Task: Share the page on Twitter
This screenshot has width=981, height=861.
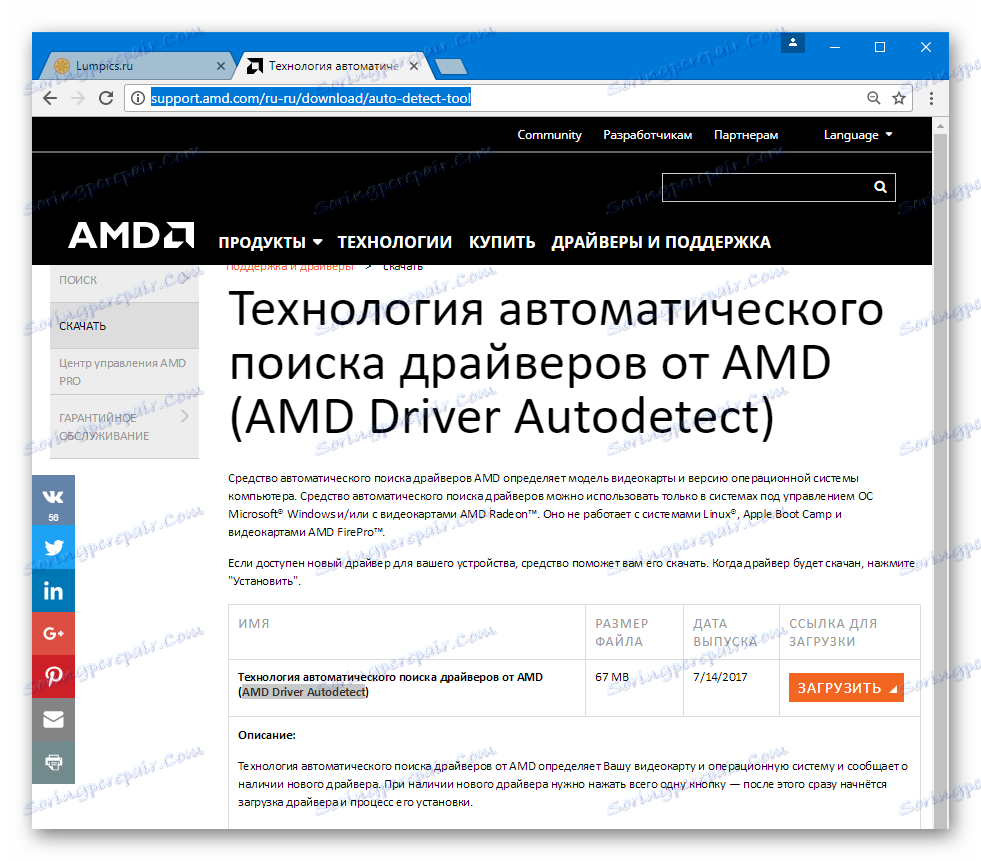Action: 53,548
